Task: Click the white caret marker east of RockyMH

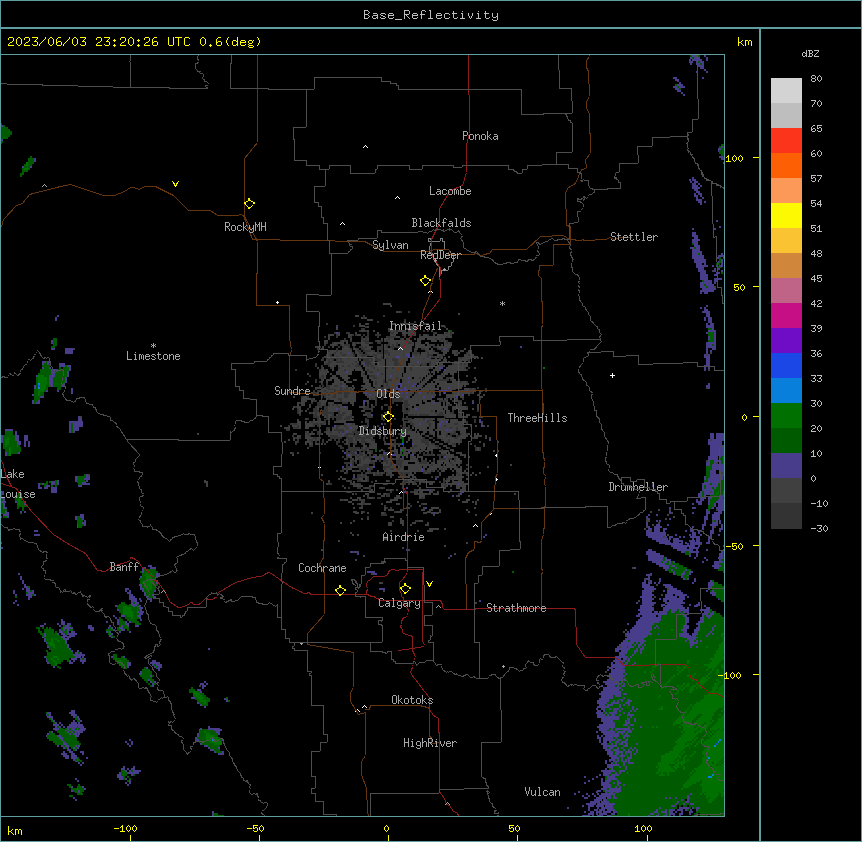Action: 342,224
